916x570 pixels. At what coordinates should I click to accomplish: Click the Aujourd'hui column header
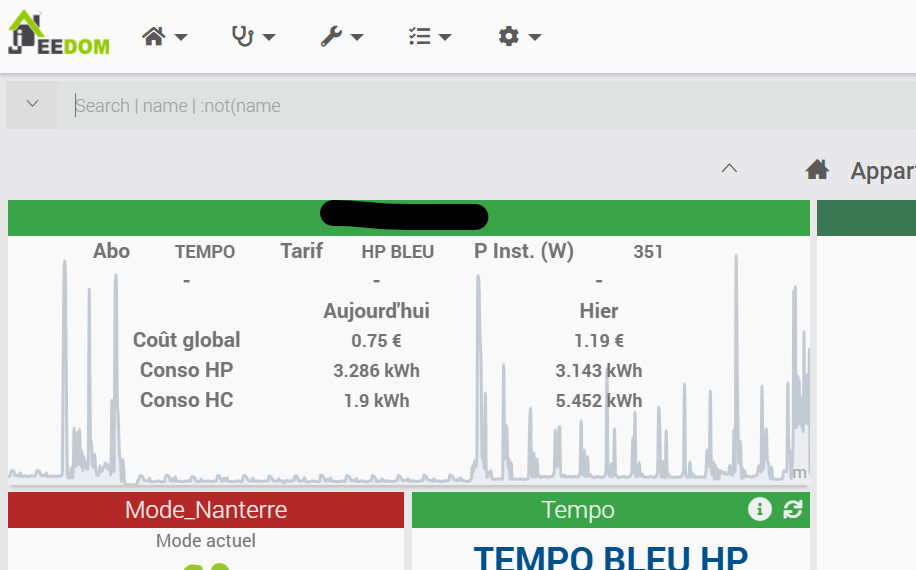[376, 311]
